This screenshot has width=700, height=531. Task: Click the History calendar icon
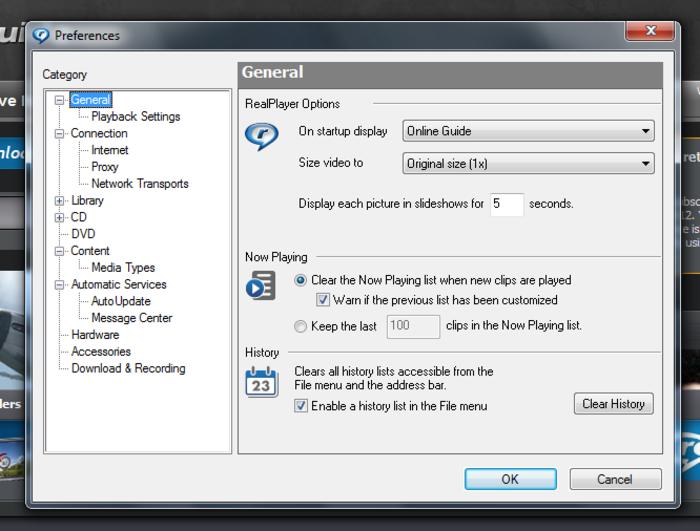[261, 381]
